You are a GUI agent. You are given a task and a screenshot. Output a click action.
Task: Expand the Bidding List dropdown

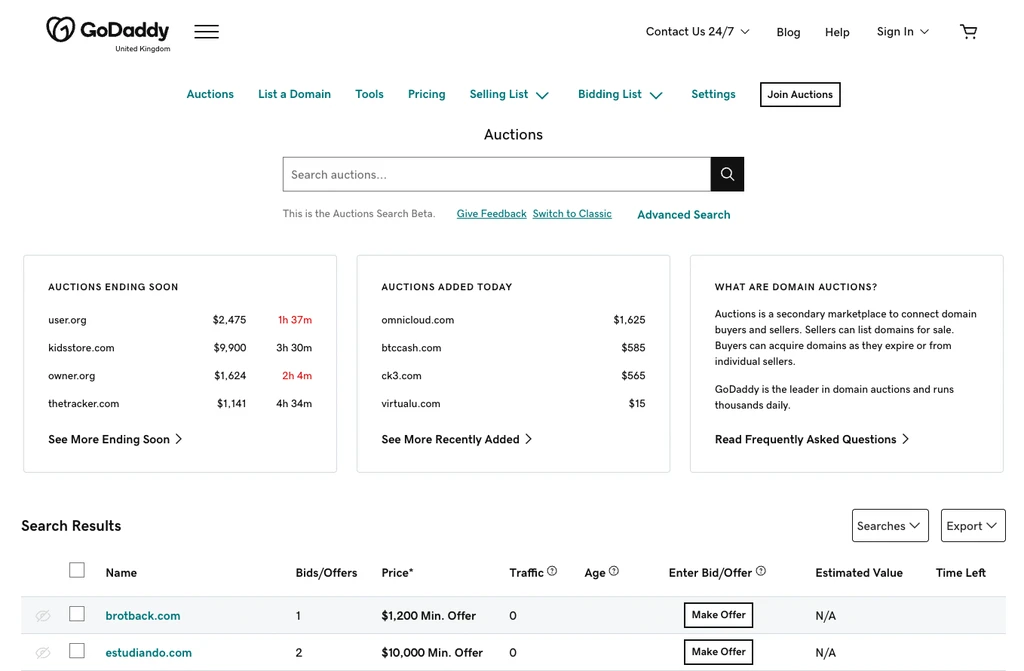click(620, 95)
